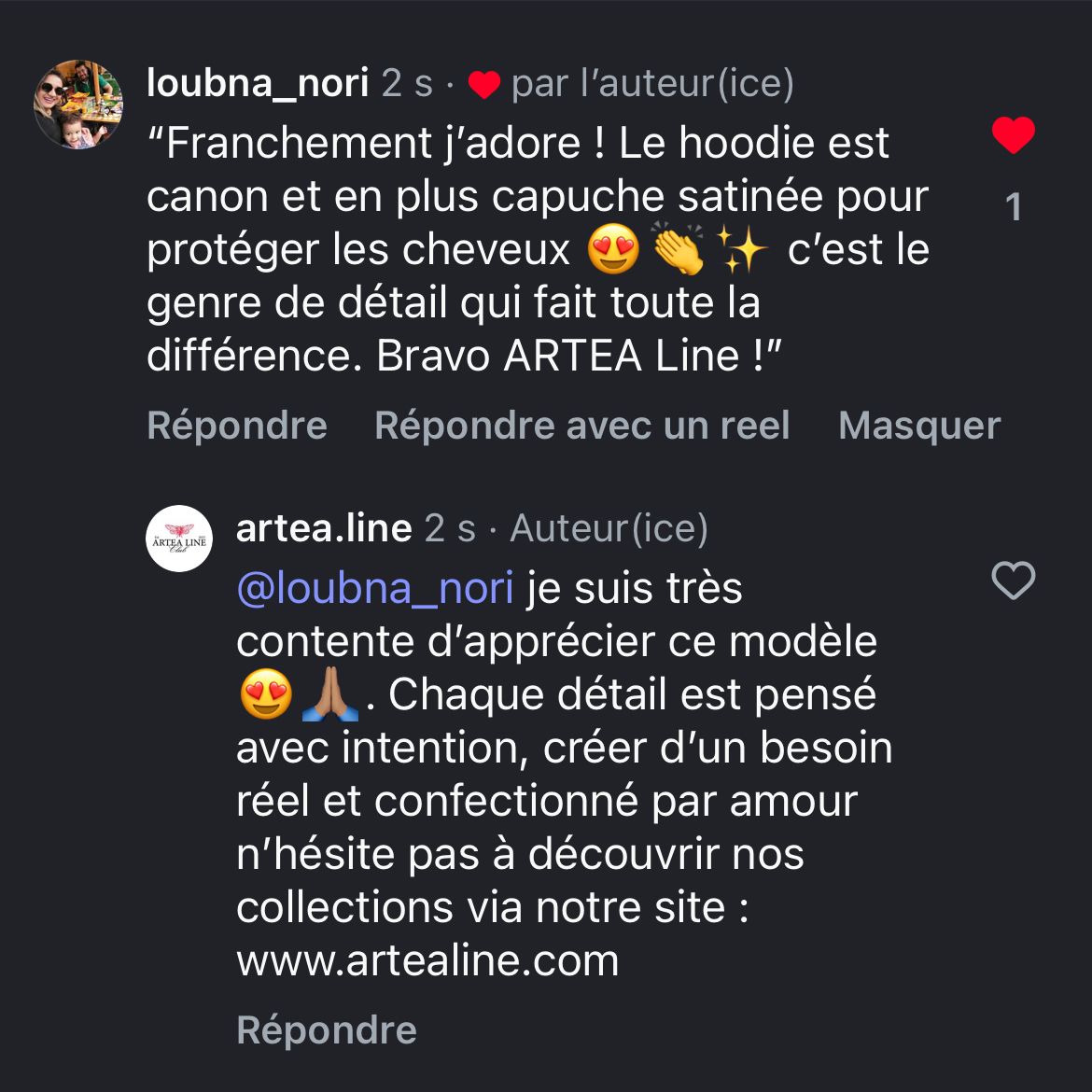Like the artea.line reply with the heart outline

pos(1013,581)
